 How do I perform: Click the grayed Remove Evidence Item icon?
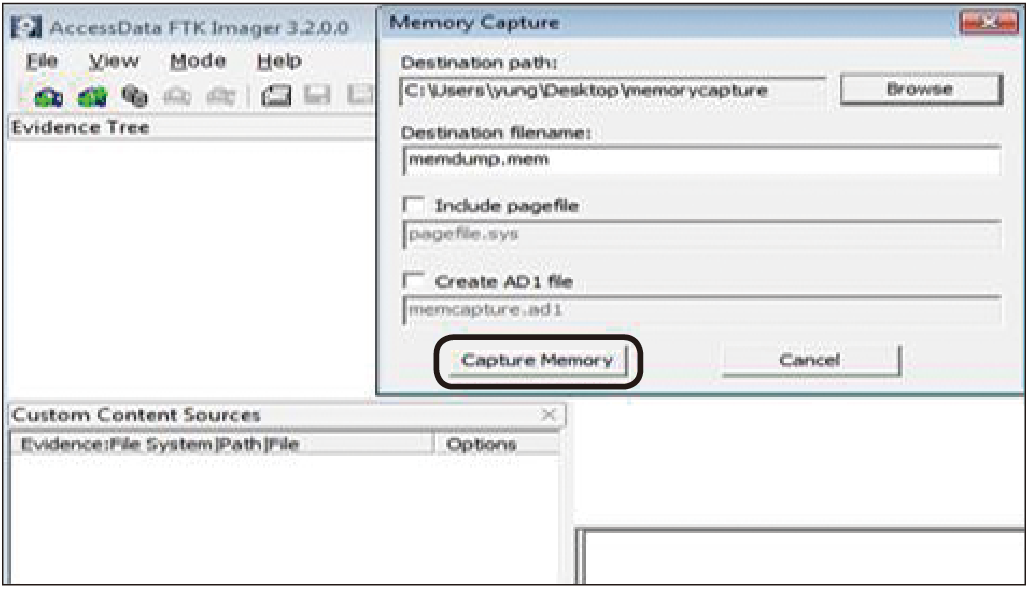tap(177, 97)
